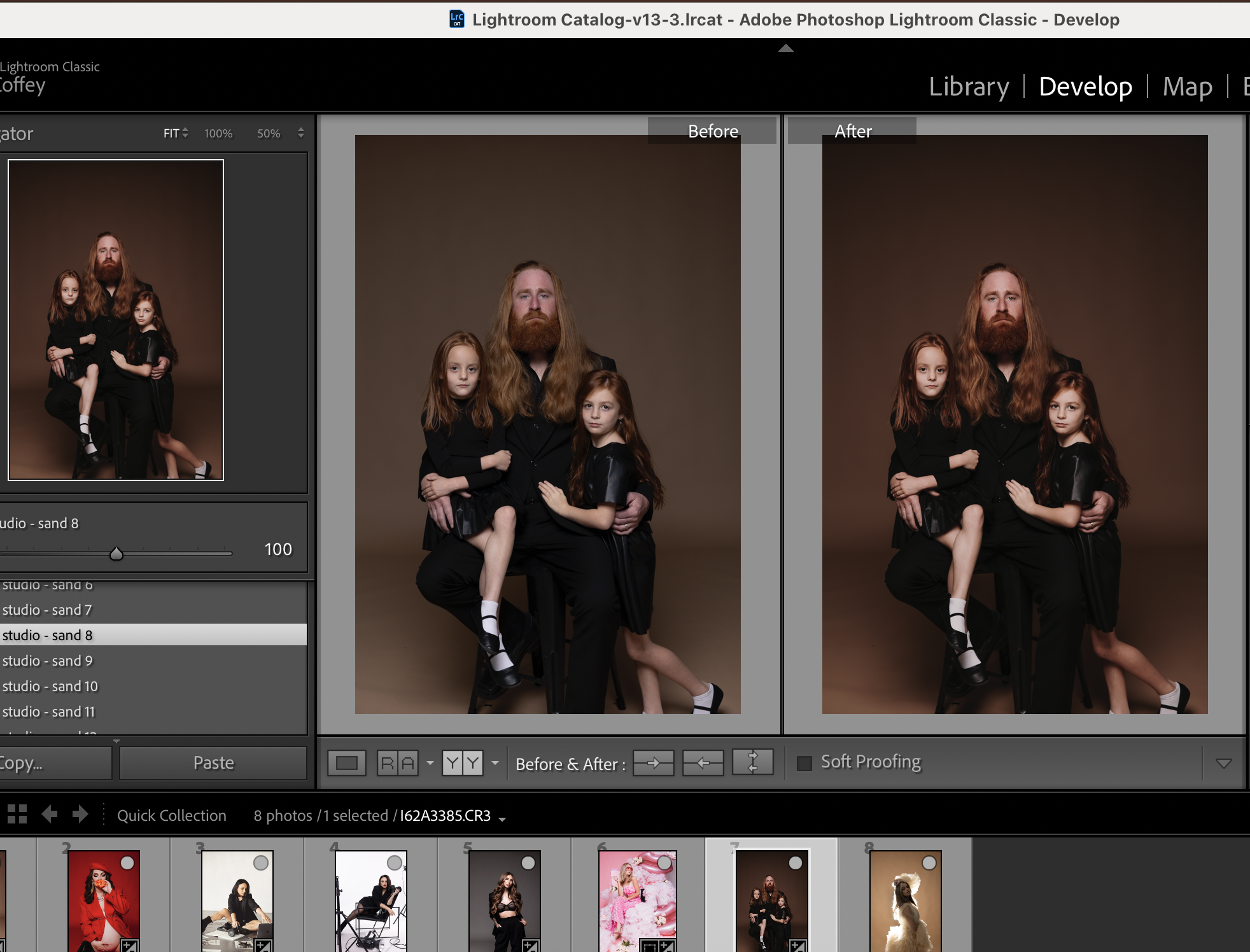Open the Map module
Viewport: 1250px width, 952px height.
[x=1187, y=87]
